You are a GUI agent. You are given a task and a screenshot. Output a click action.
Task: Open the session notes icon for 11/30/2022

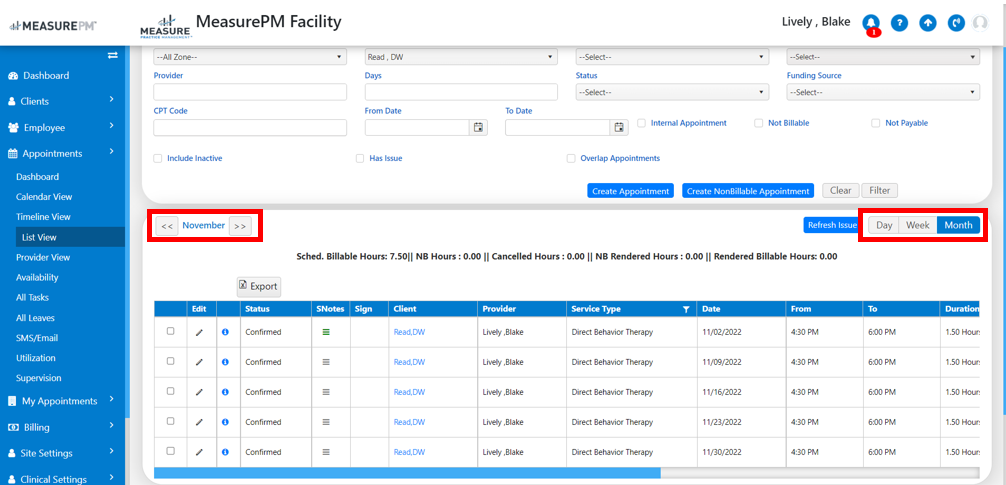[325, 452]
